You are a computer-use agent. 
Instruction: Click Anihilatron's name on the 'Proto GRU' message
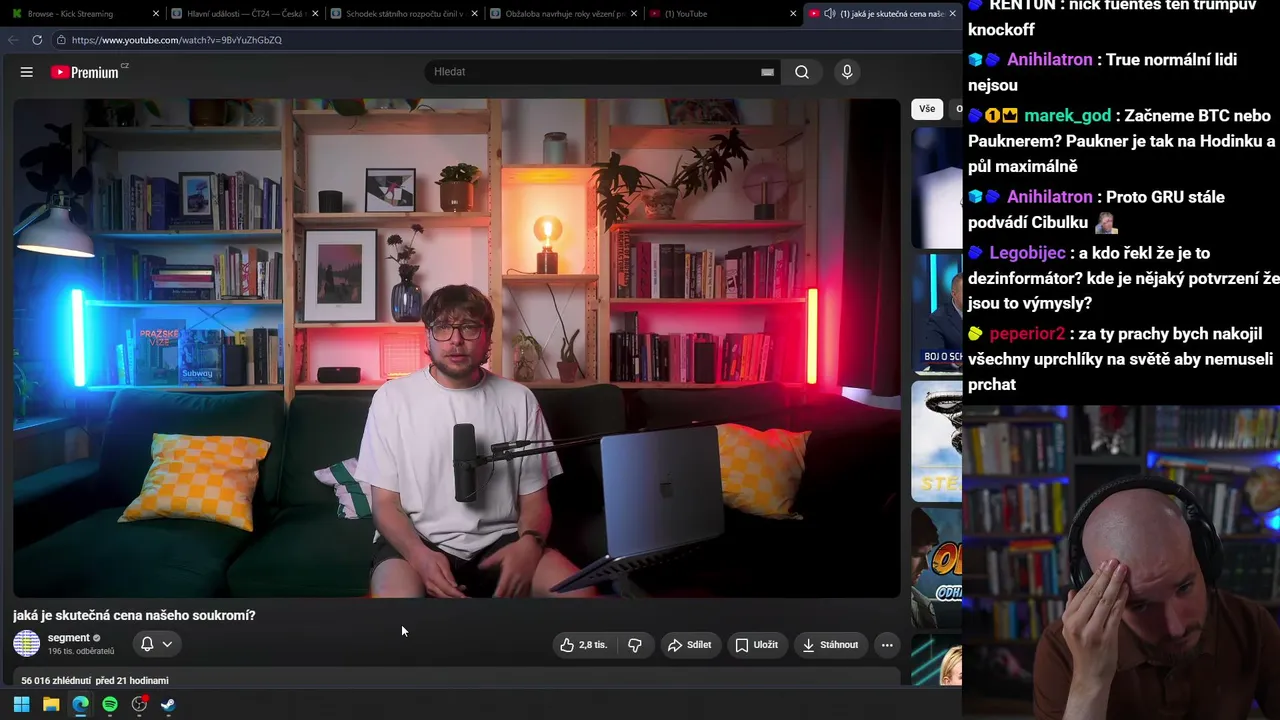tap(1049, 197)
